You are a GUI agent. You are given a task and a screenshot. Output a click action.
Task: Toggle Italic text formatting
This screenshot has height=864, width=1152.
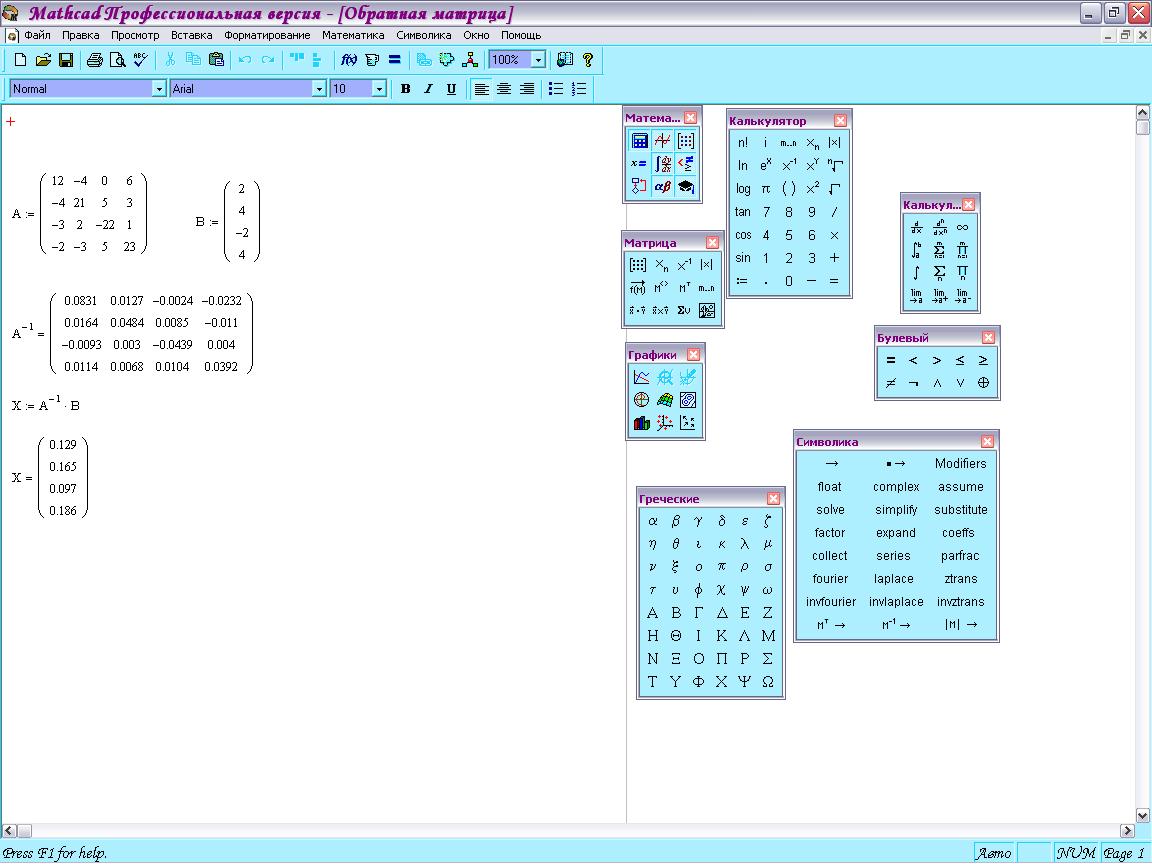[428, 89]
